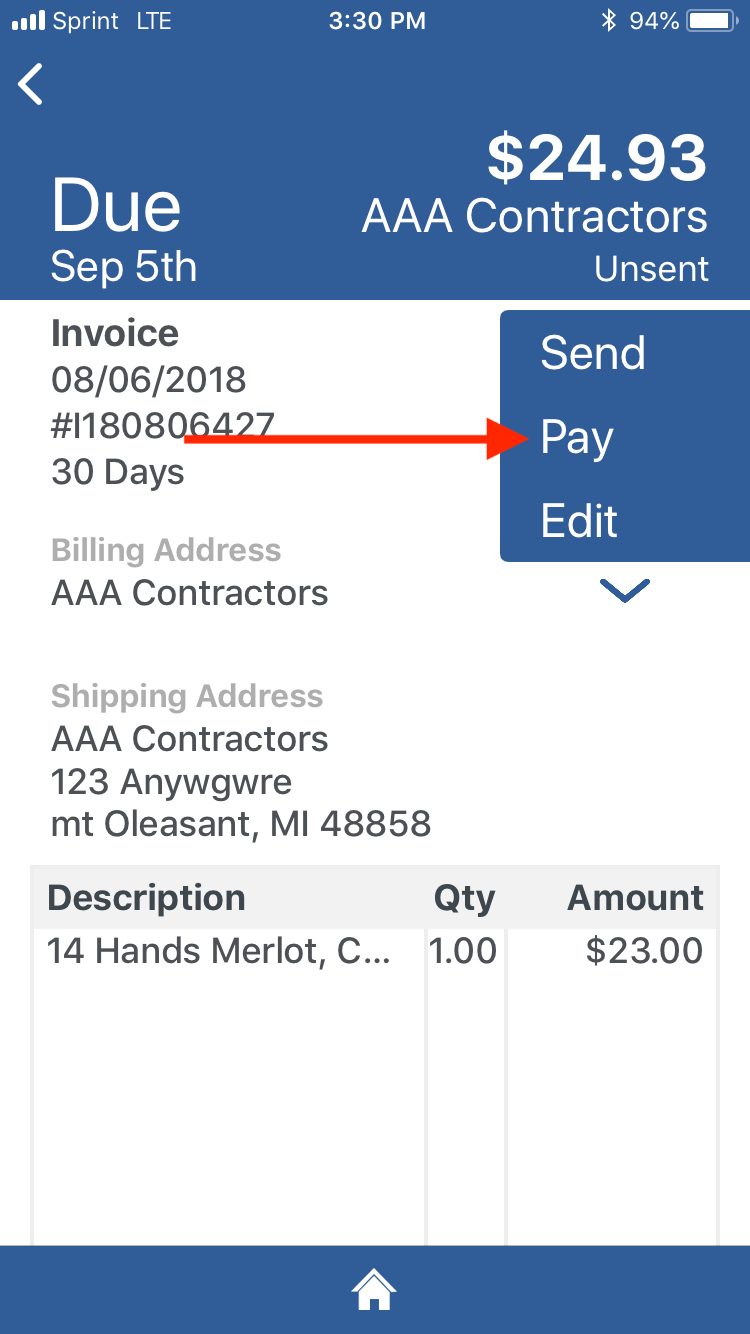Tap the Shipping Address section label

(187, 696)
